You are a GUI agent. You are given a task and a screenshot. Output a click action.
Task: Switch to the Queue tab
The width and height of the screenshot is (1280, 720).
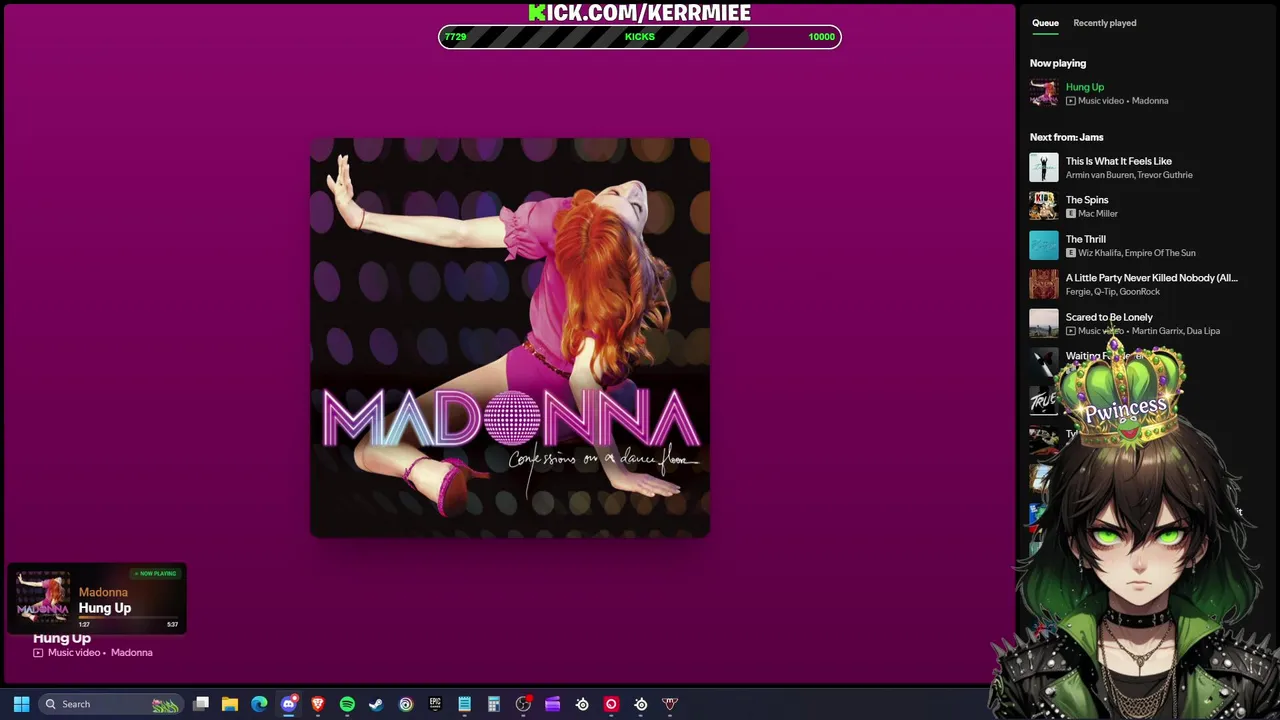1045,23
